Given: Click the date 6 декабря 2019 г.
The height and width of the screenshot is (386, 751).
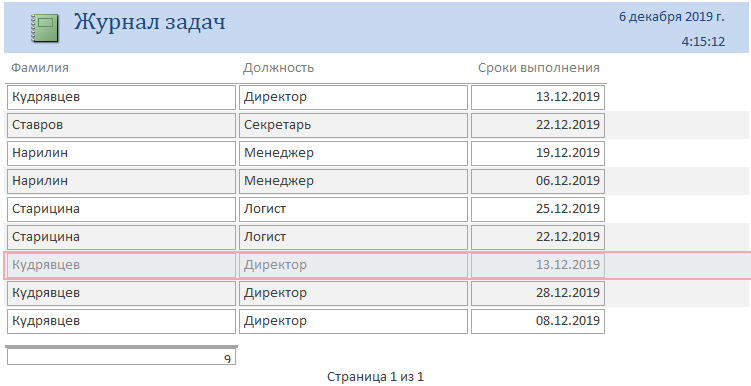Looking at the screenshot, I should tap(671, 17).
